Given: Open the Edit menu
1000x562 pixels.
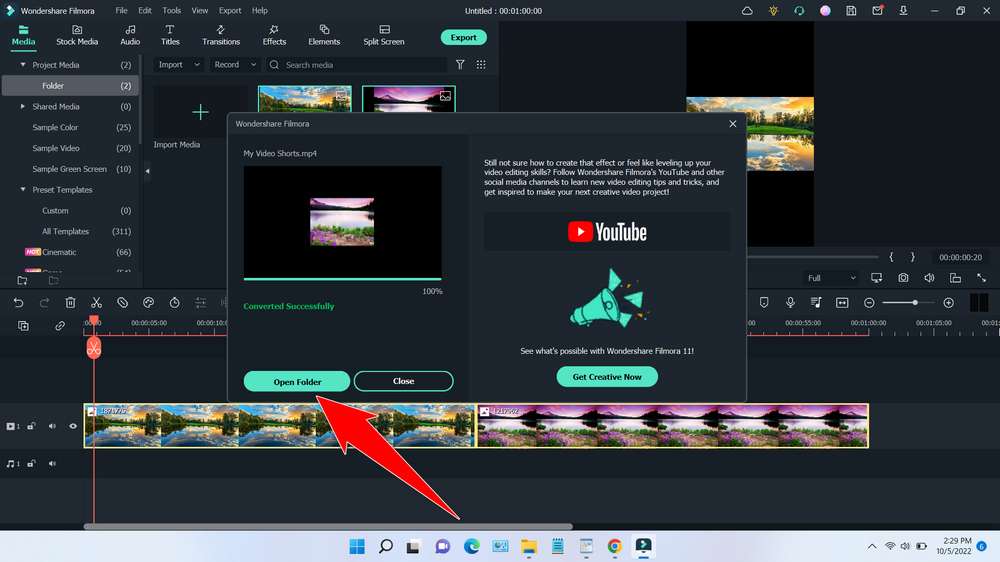Looking at the screenshot, I should click(145, 11).
